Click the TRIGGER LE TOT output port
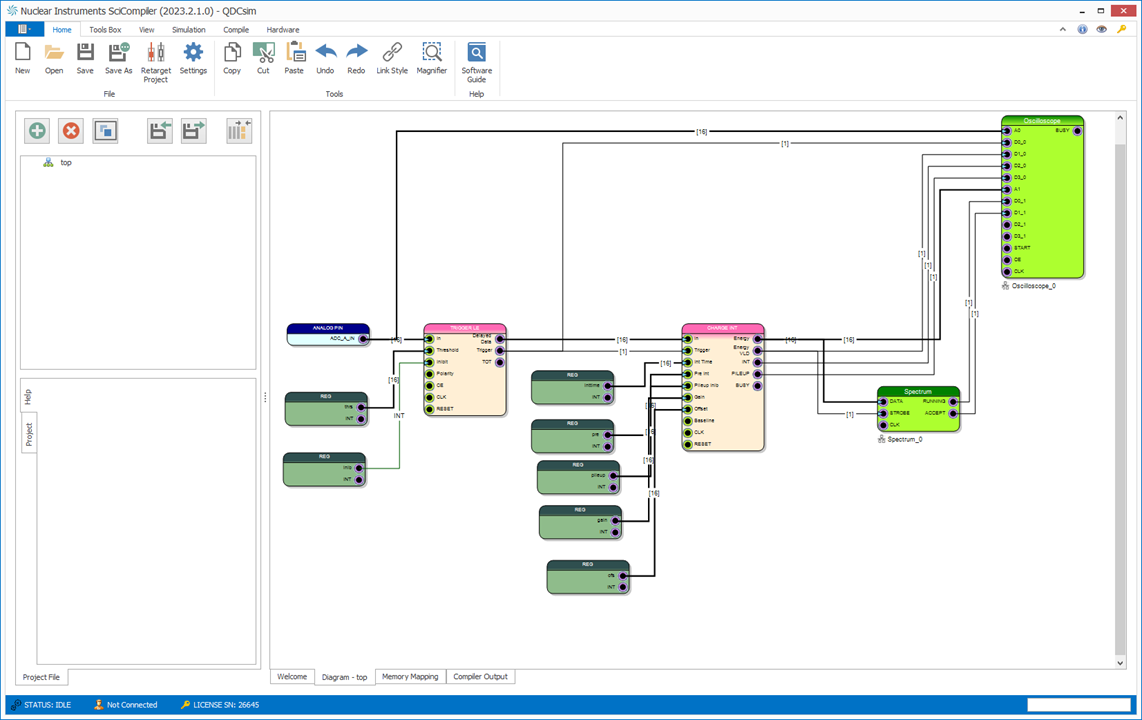Viewport: 1142px width, 720px height. 500,363
